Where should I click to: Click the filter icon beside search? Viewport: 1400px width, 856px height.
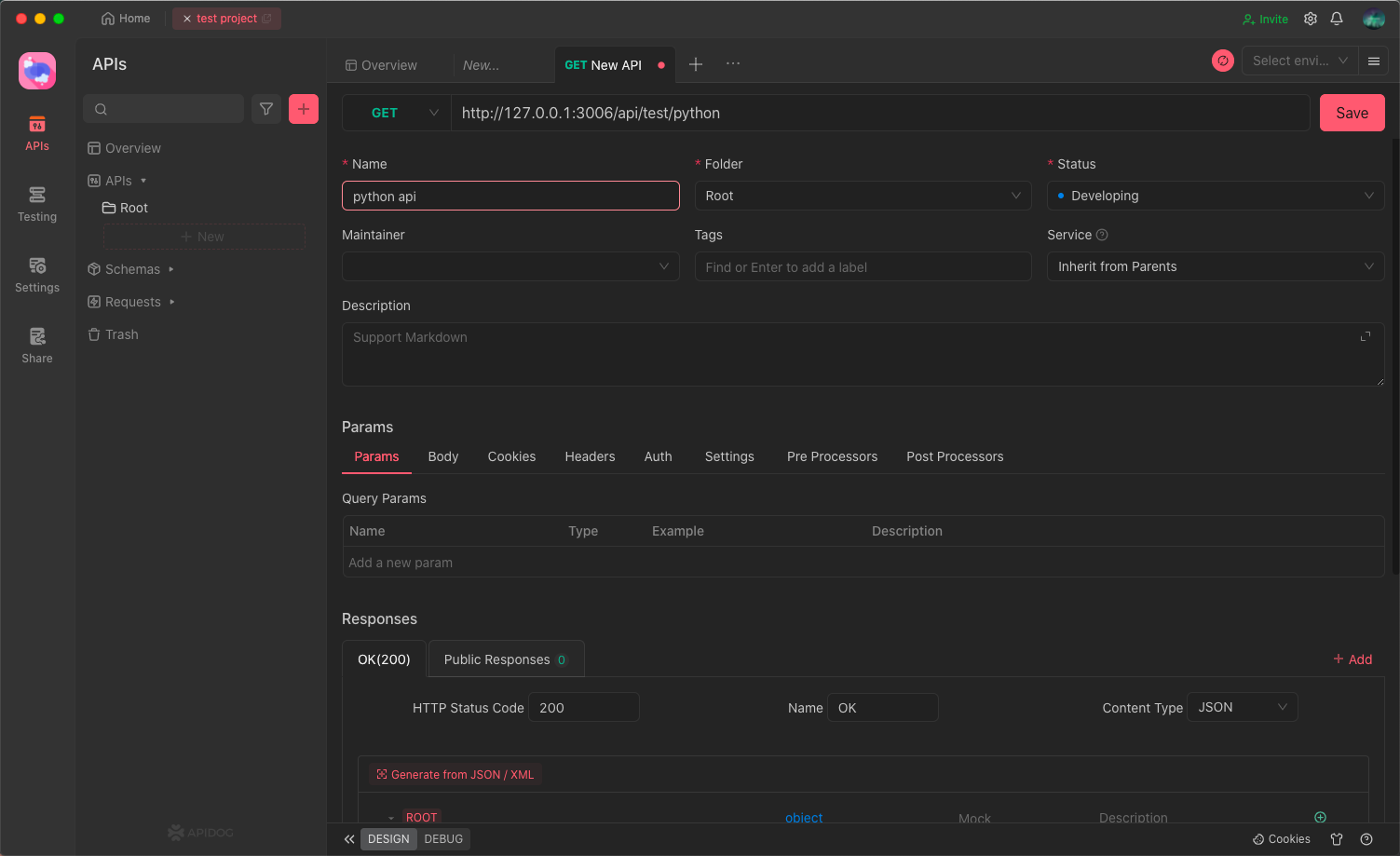tap(266, 109)
